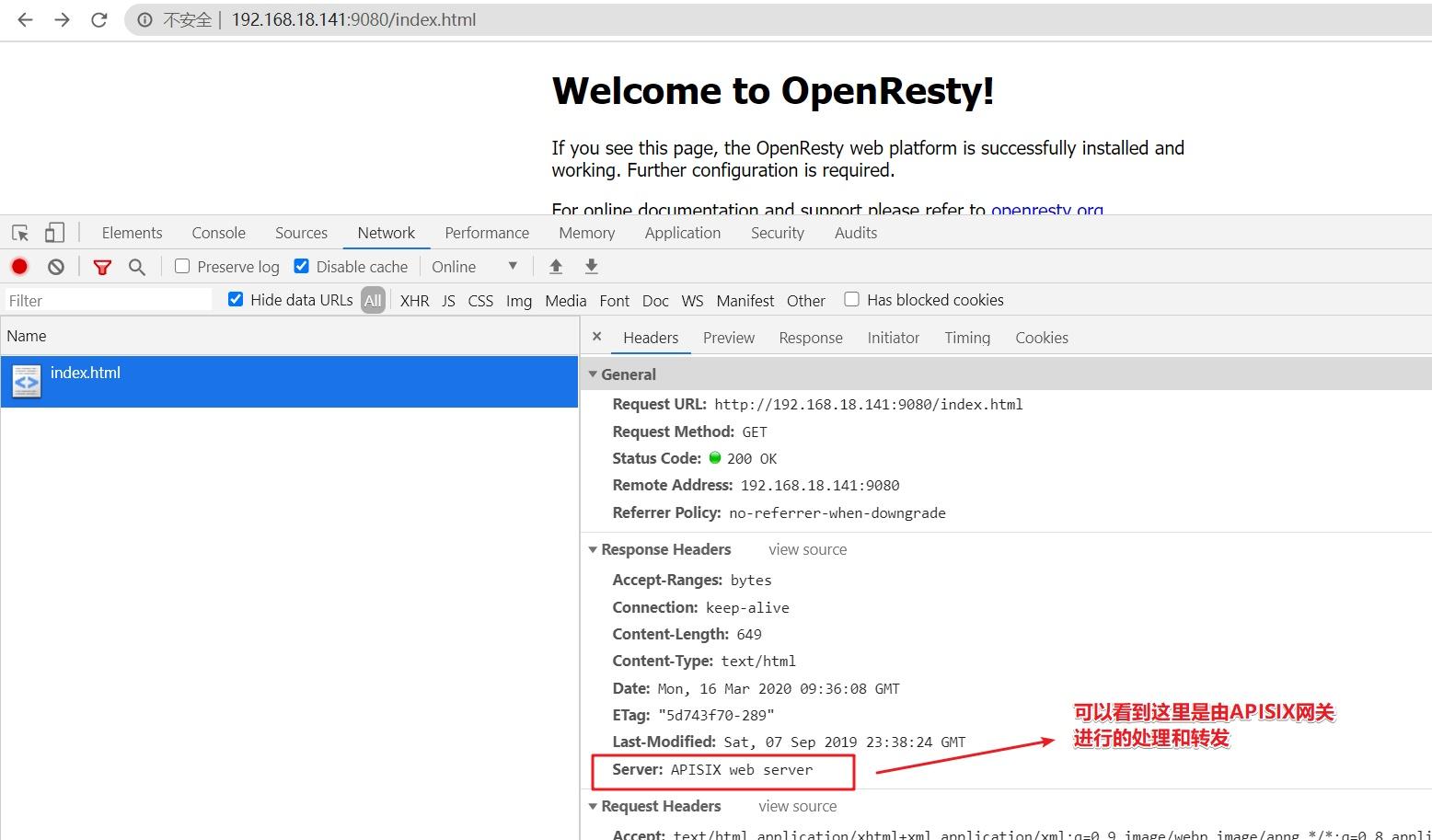
Task: Close the request details pane
Action: tap(596, 337)
